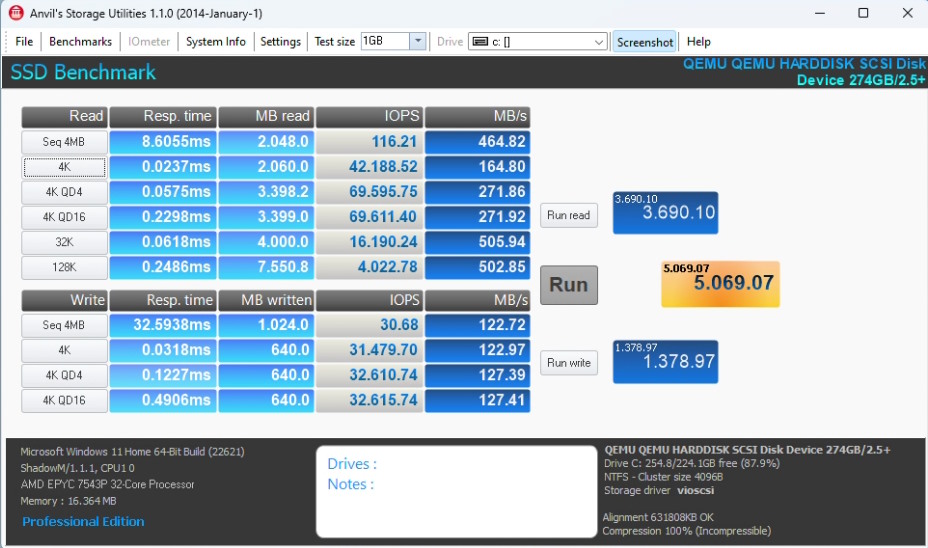Viewport: 928px width, 548px height.
Task: Select the write 4K test button
Action: pyautogui.click(x=65, y=350)
